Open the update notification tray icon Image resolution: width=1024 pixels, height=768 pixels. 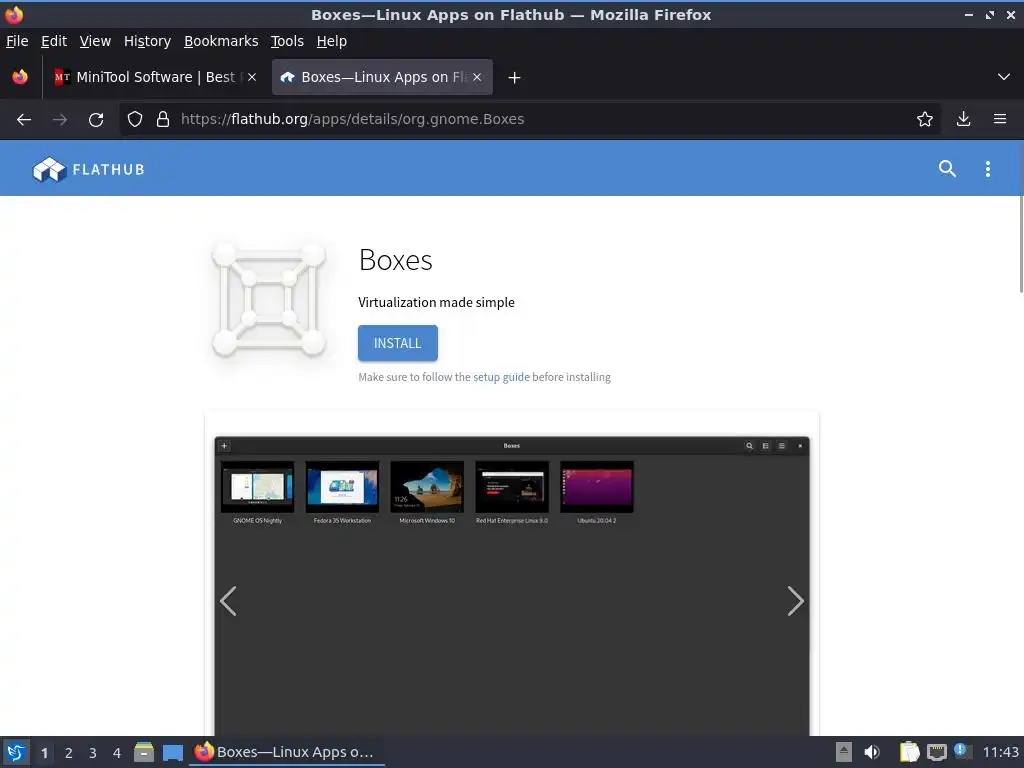[x=962, y=751]
